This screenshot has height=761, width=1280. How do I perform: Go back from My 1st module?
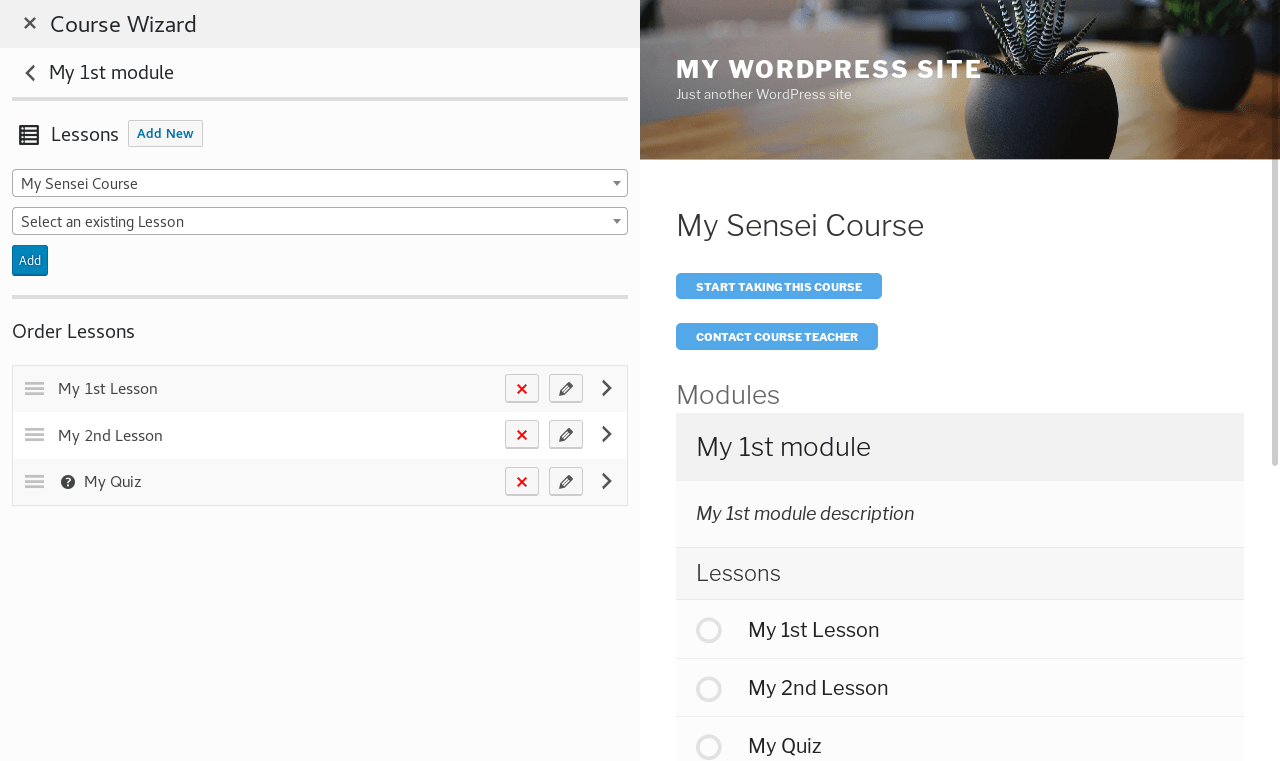point(30,73)
